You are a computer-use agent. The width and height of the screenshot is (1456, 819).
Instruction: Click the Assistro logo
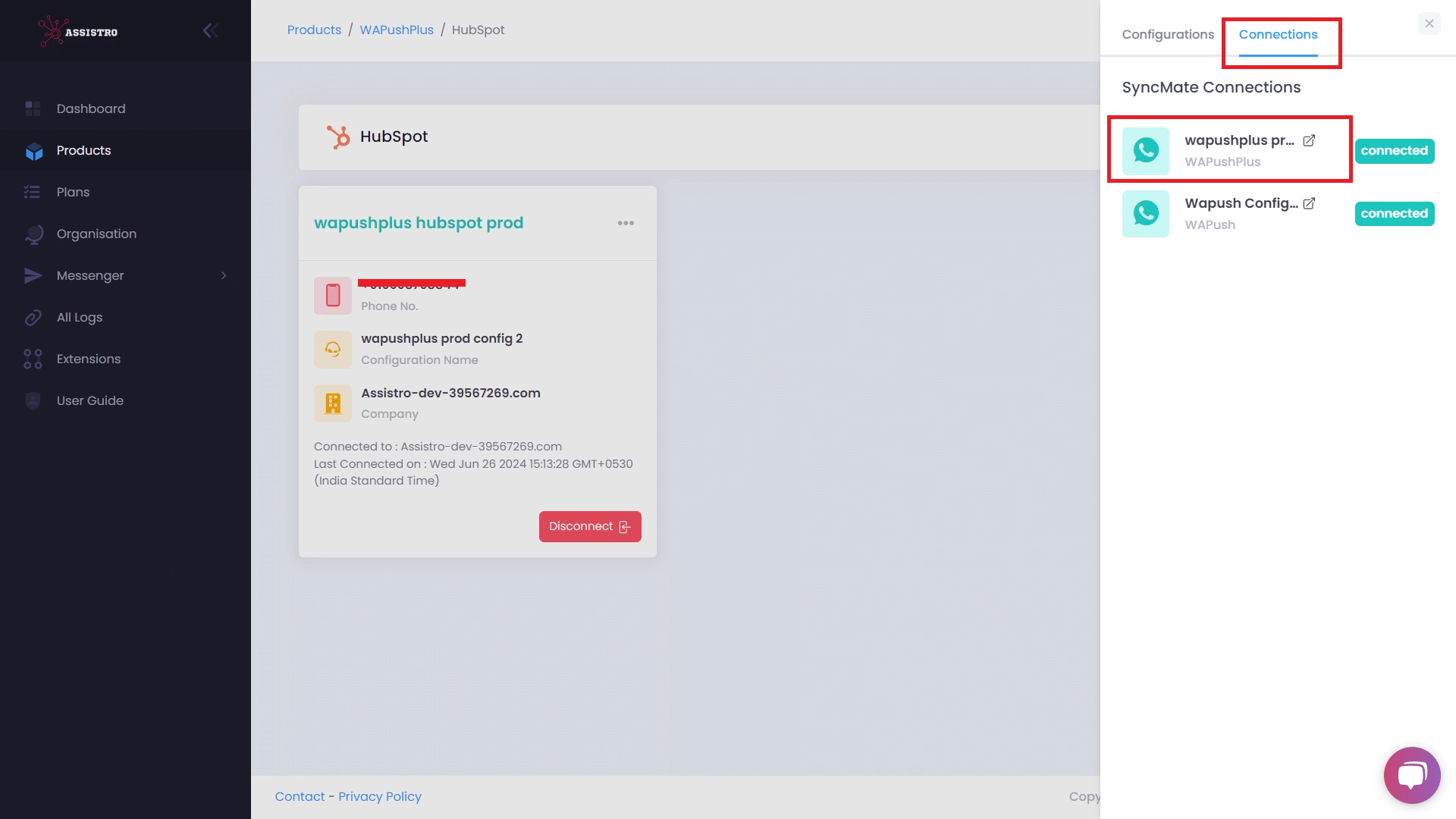coord(78,31)
